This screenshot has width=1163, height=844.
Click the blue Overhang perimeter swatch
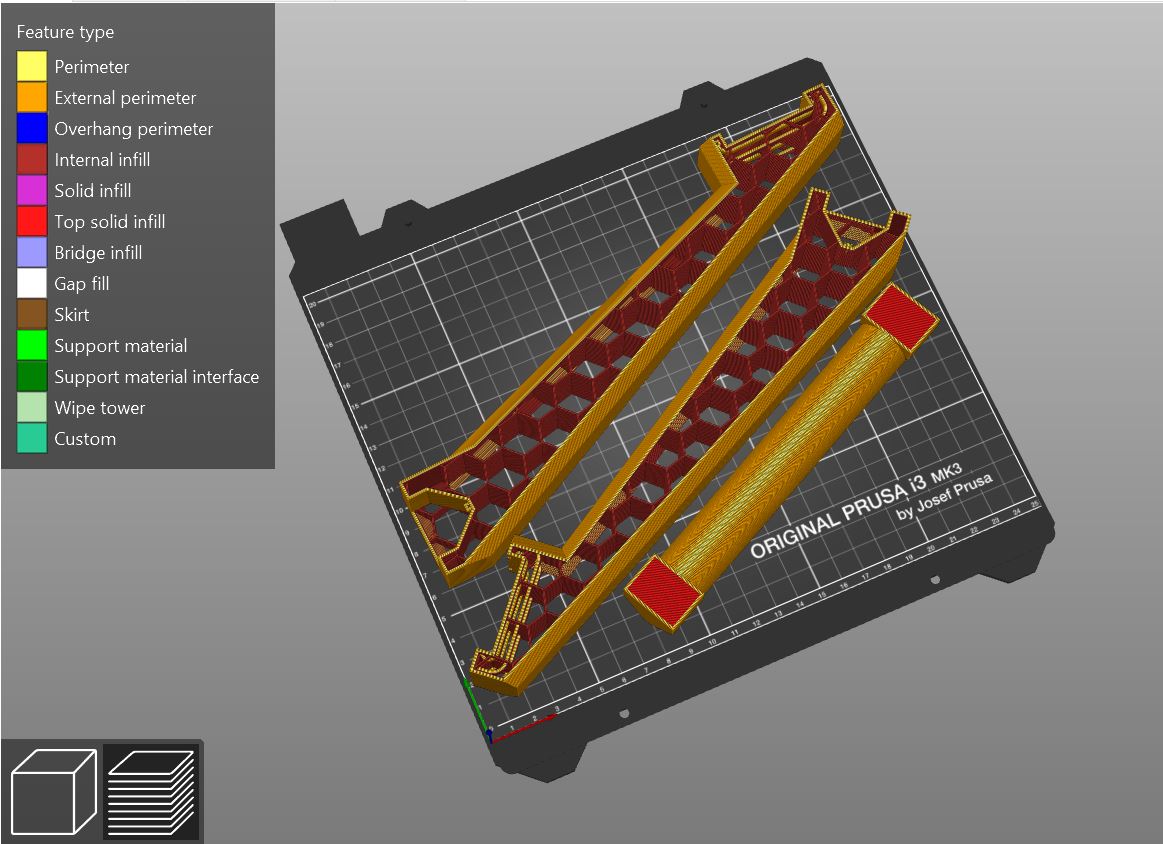tap(32, 129)
